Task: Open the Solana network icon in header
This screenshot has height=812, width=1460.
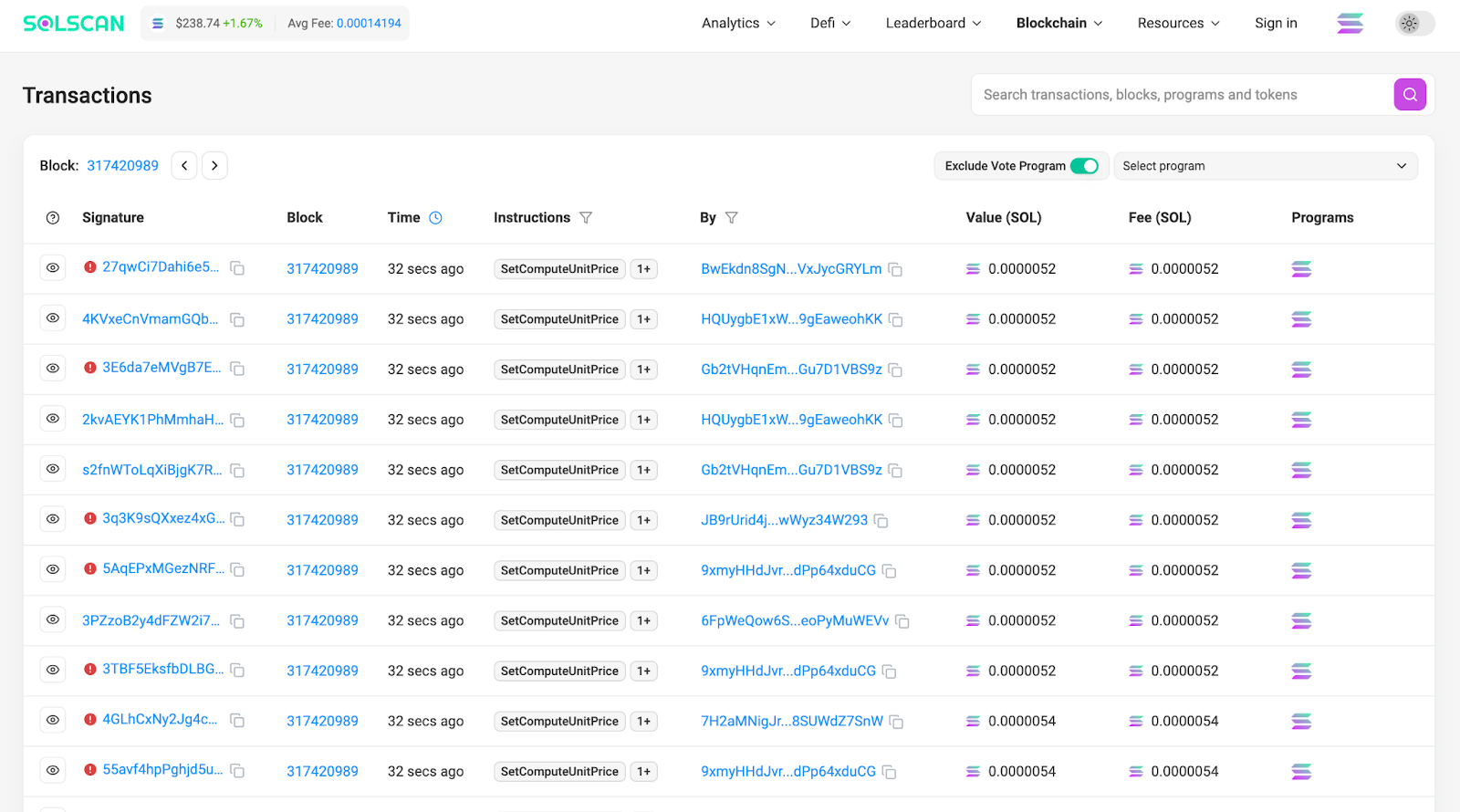Action: point(1350,24)
